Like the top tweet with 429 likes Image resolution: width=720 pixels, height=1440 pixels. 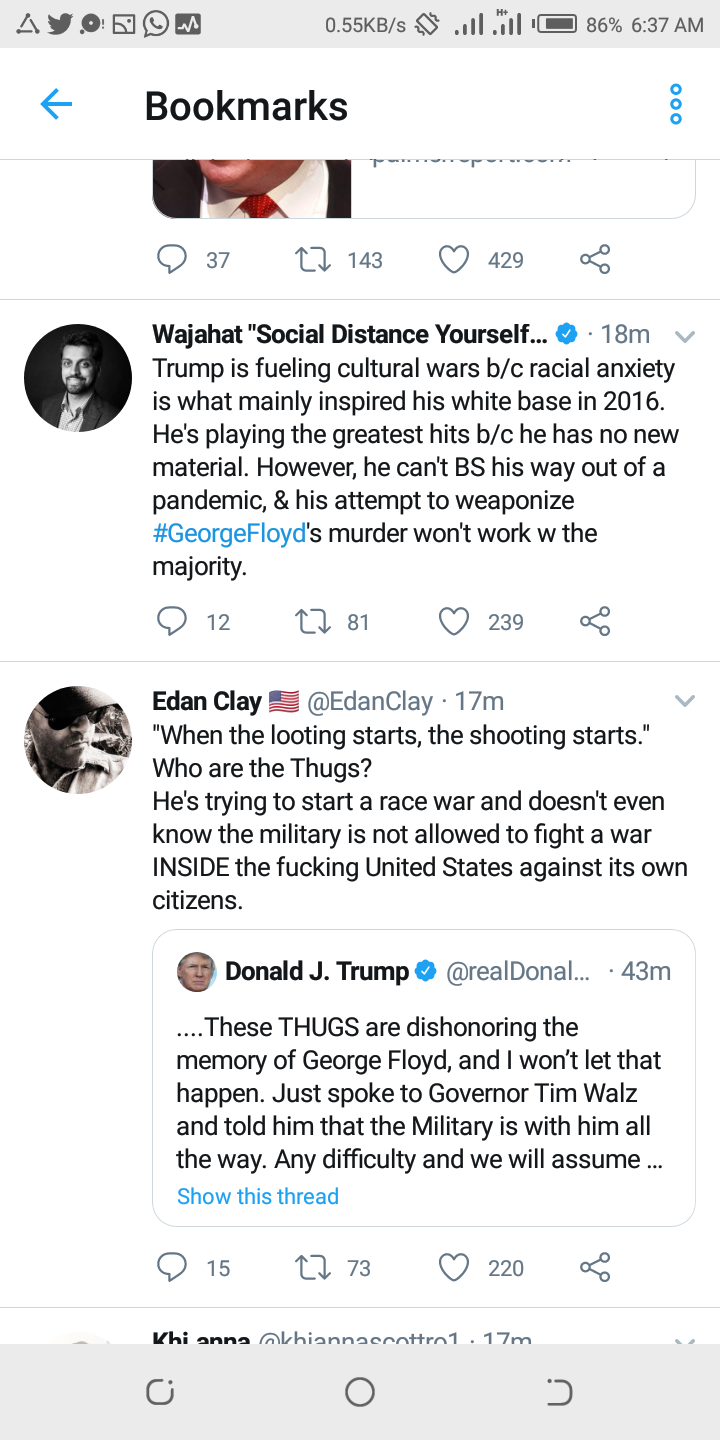tap(454, 260)
